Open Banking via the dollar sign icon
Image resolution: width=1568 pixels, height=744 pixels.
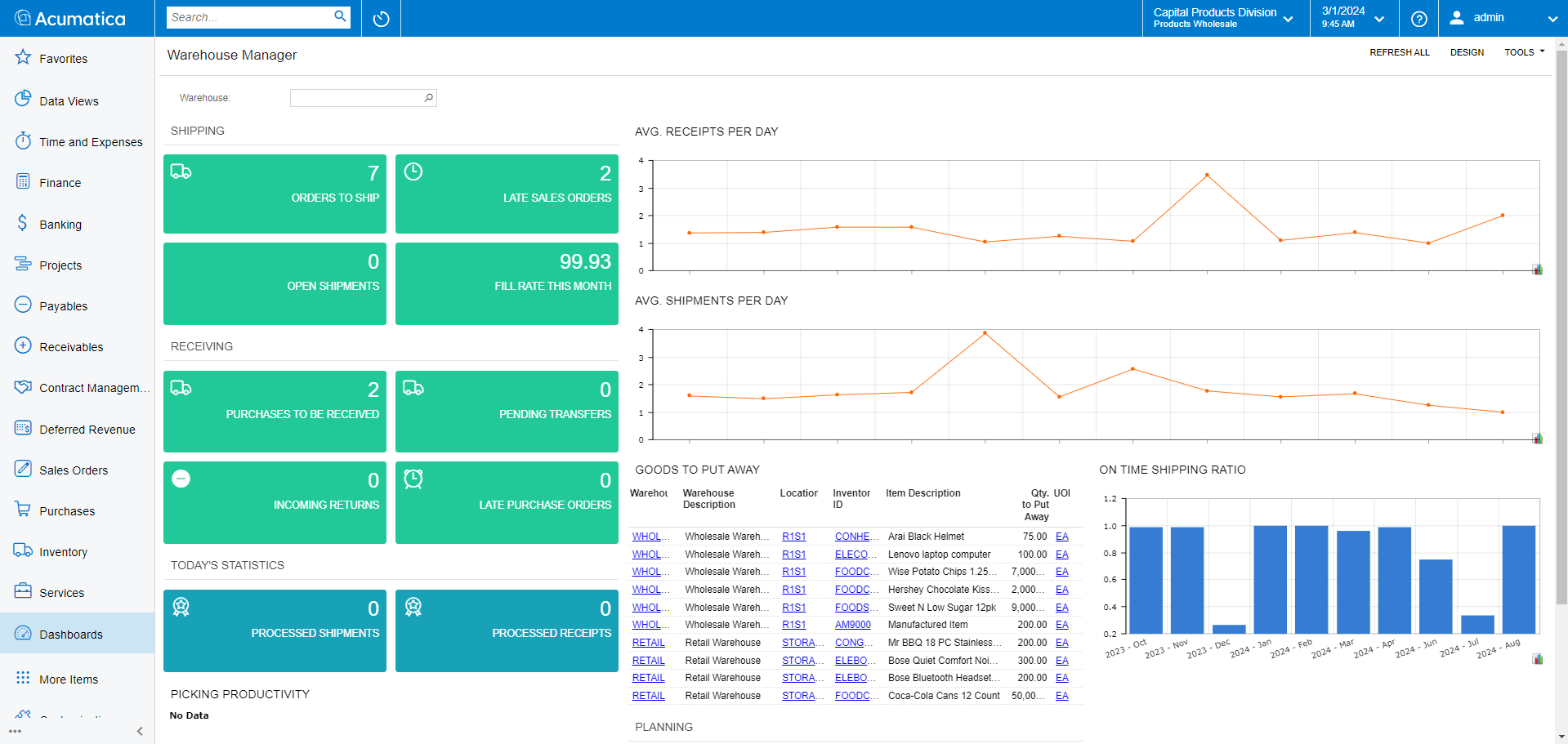pyautogui.click(x=23, y=224)
